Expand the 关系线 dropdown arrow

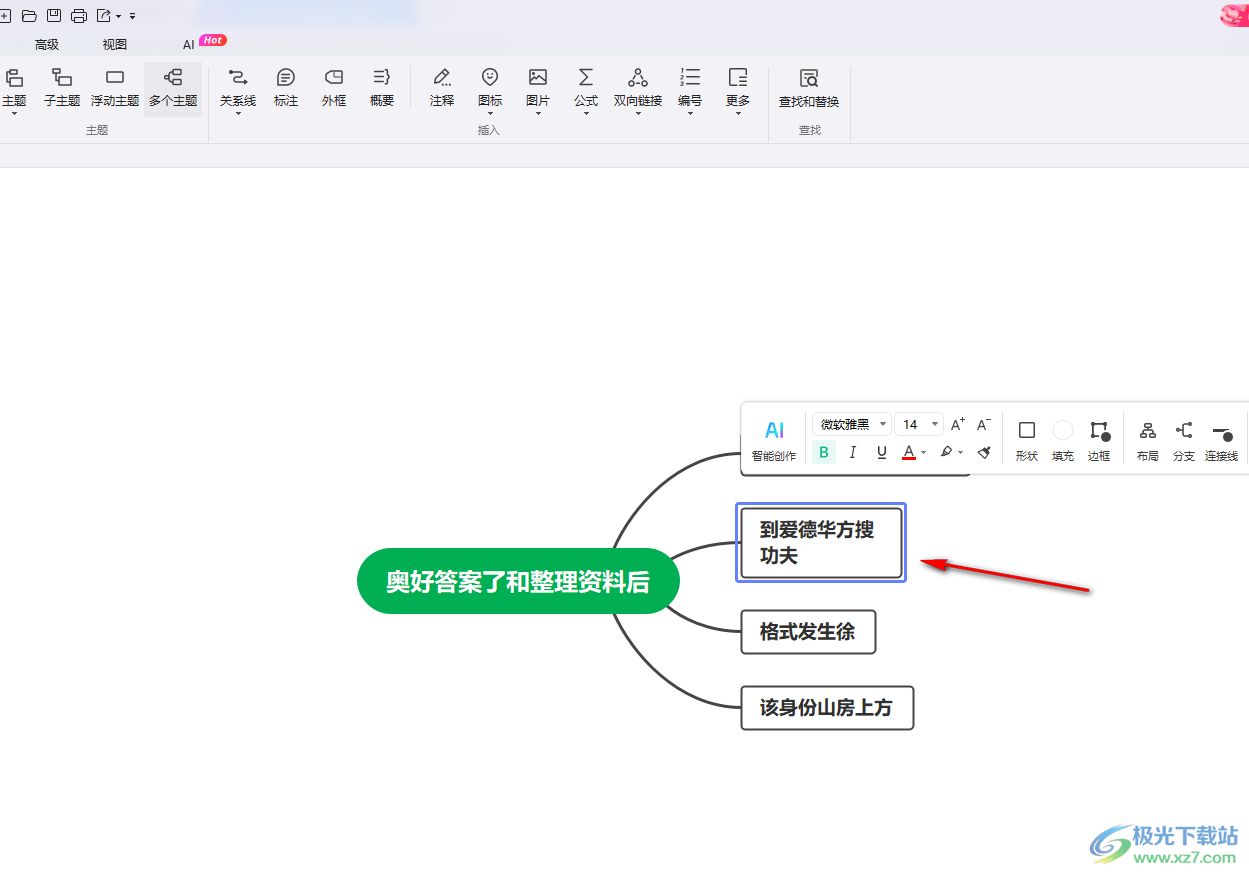(238, 114)
